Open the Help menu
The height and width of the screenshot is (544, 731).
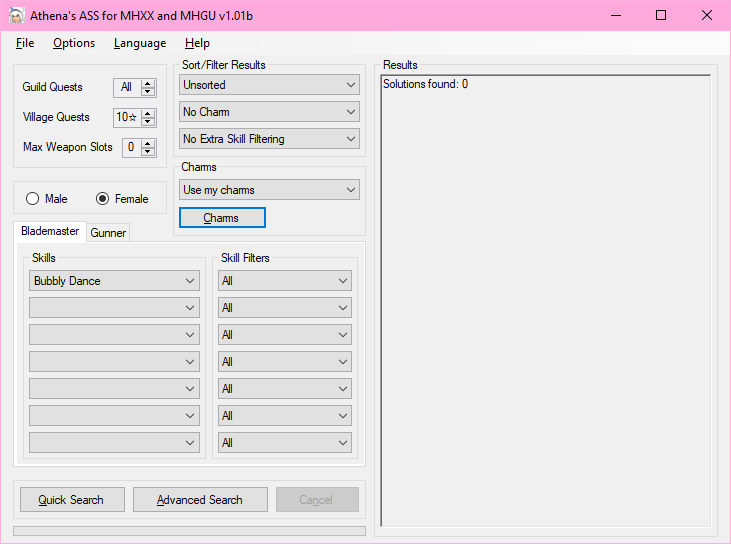[x=197, y=43]
